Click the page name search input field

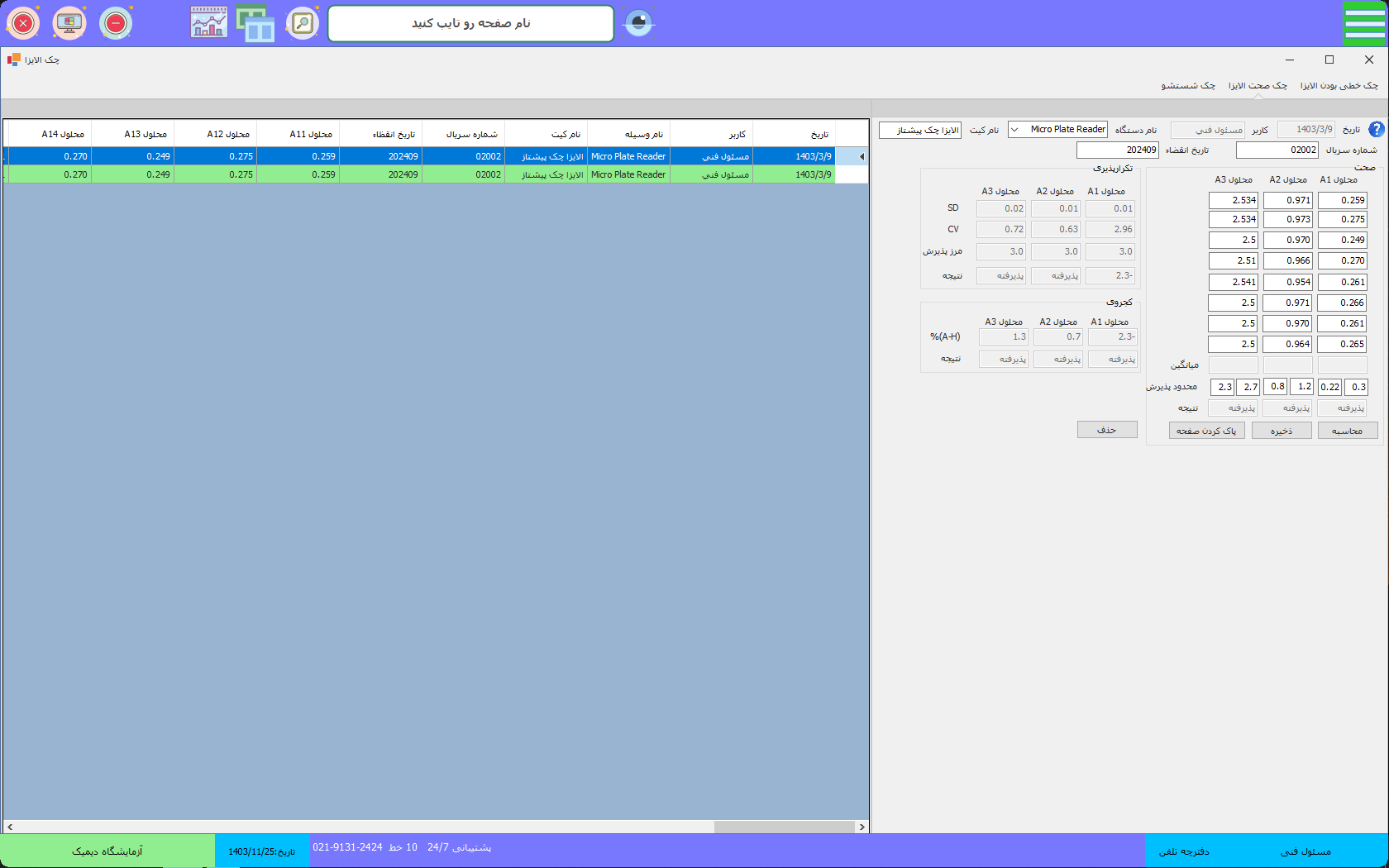pyautogui.click(x=470, y=23)
